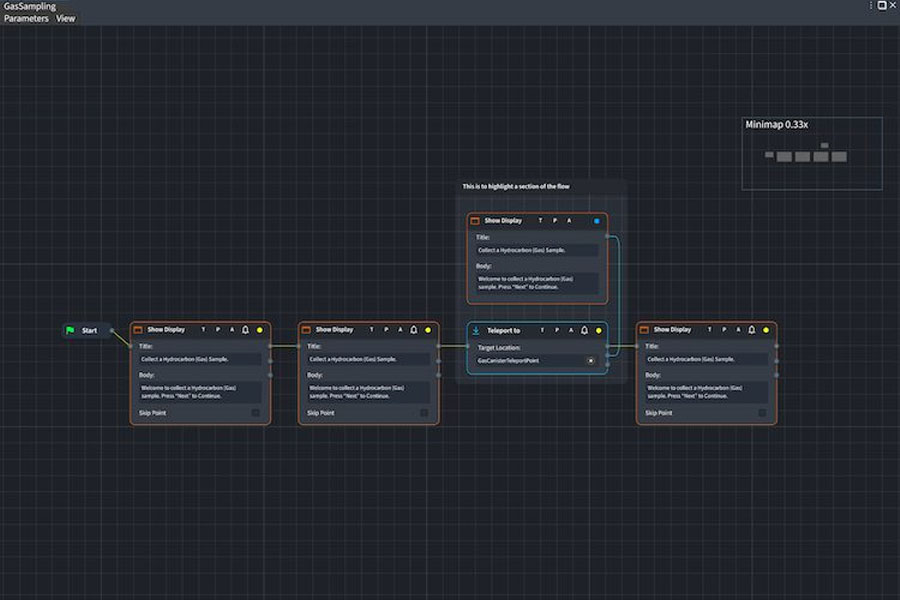Click the bell icon on the Show Display node left of Teleport to
Screen dimensions: 900x600
click(414, 330)
